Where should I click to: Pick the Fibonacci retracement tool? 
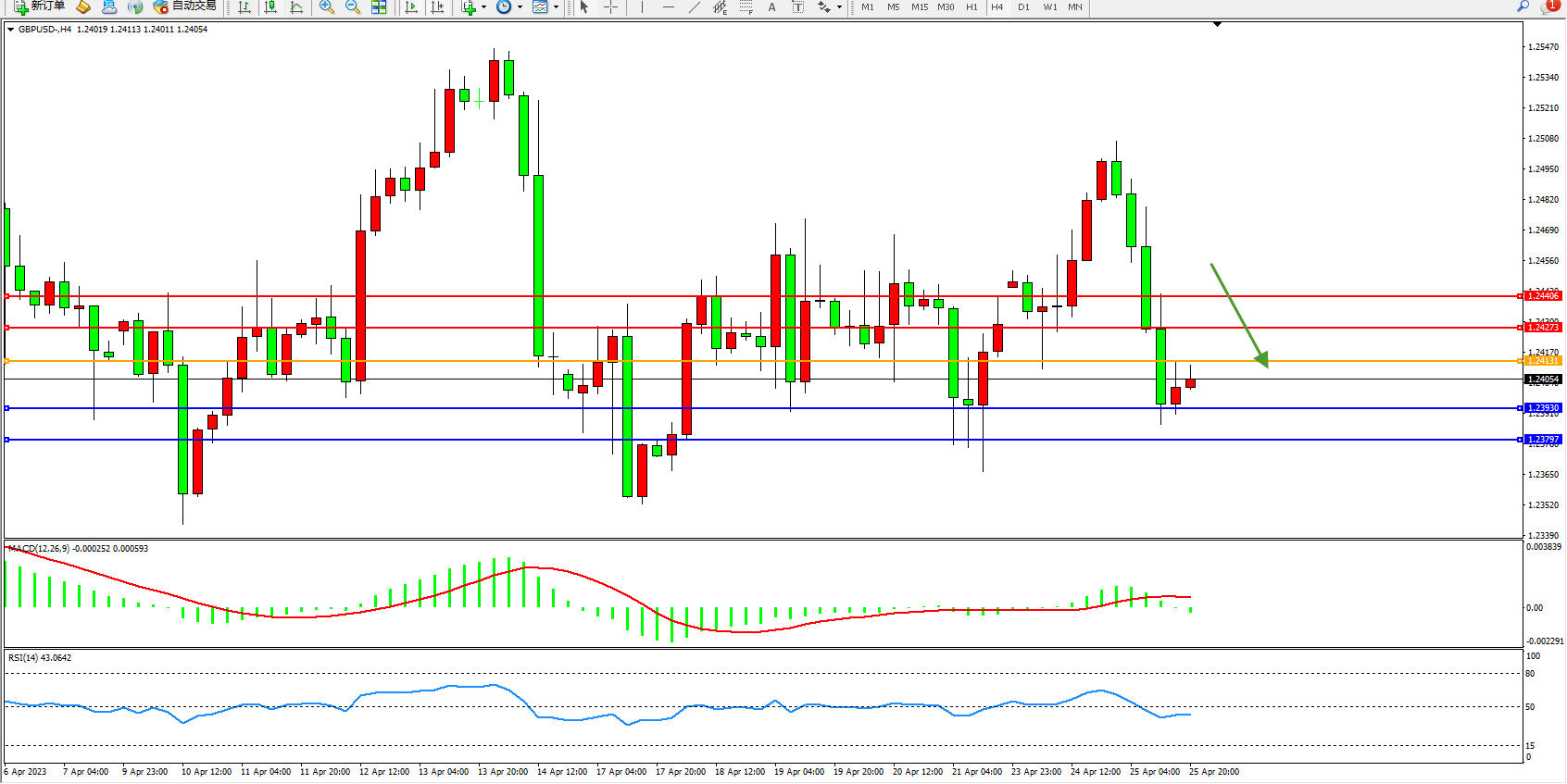[746, 7]
